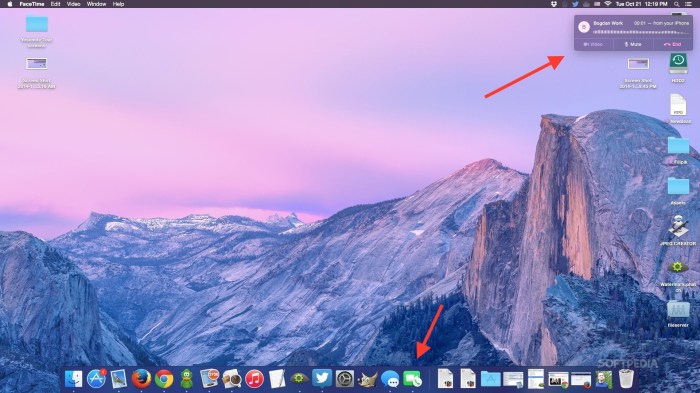Launch GIMP from the Dock
The width and height of the screenshot is (700, 393).
coord(367,379)
